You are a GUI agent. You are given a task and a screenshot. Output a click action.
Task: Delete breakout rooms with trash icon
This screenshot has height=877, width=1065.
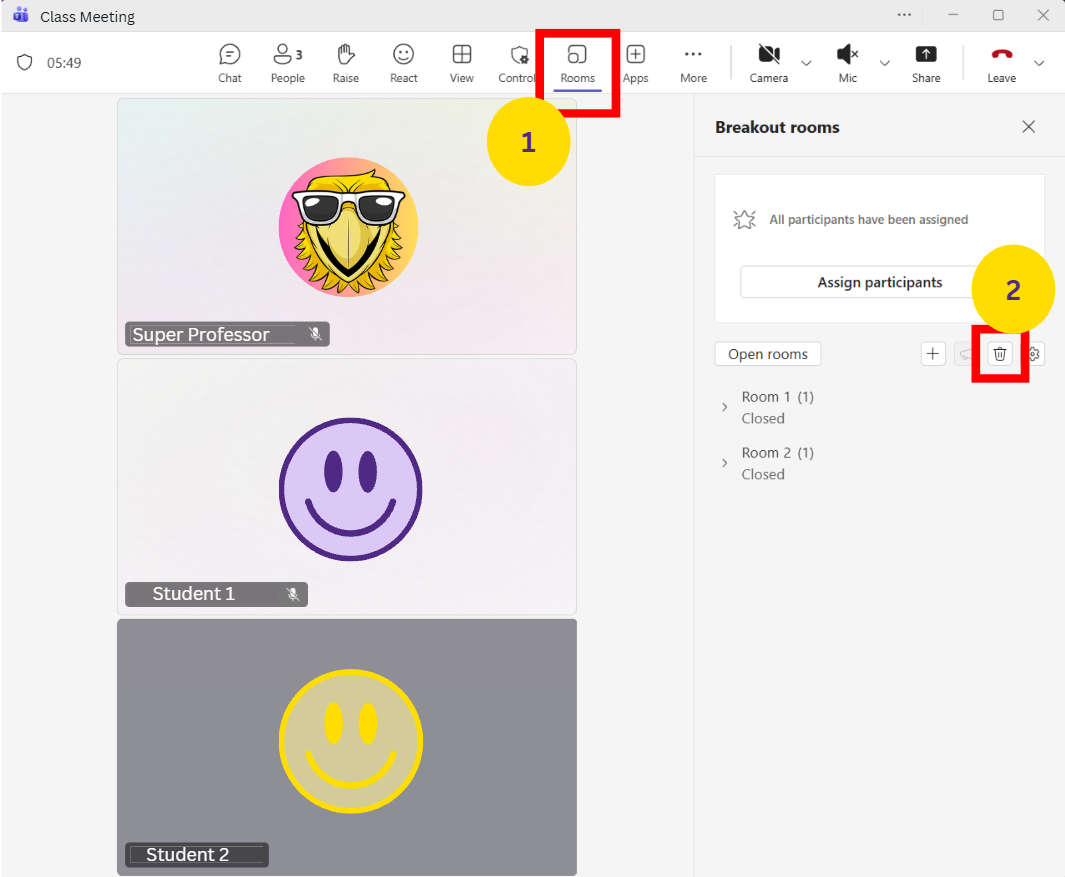coord(999,354)
